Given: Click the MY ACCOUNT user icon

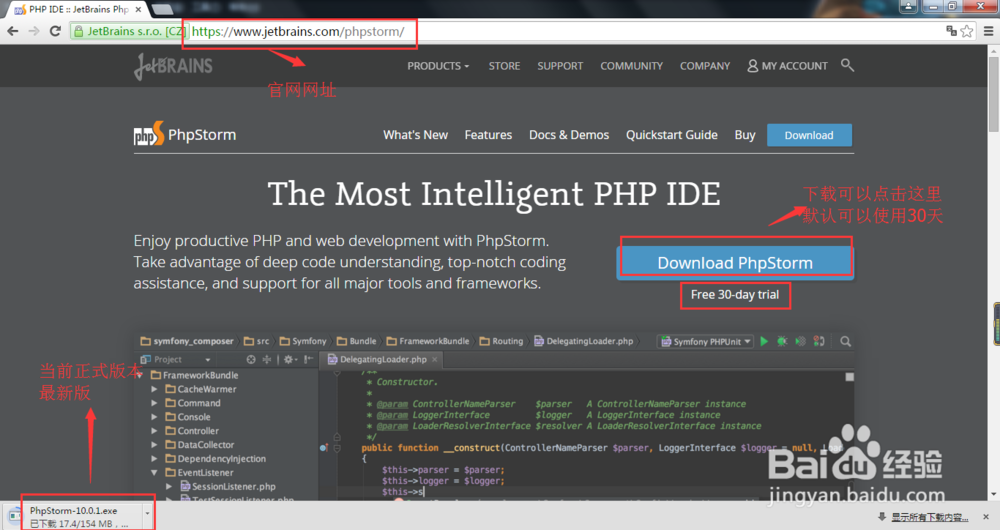Looking at the screenshot, I should (753, 66).
